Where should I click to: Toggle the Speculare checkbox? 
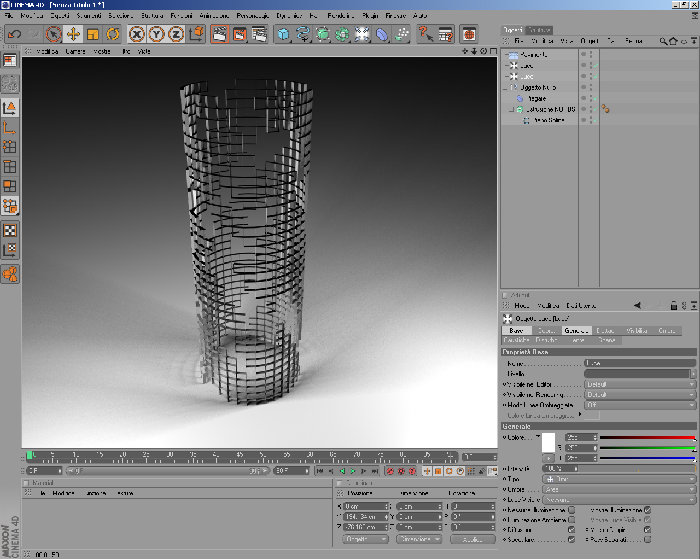pos(571,539)
